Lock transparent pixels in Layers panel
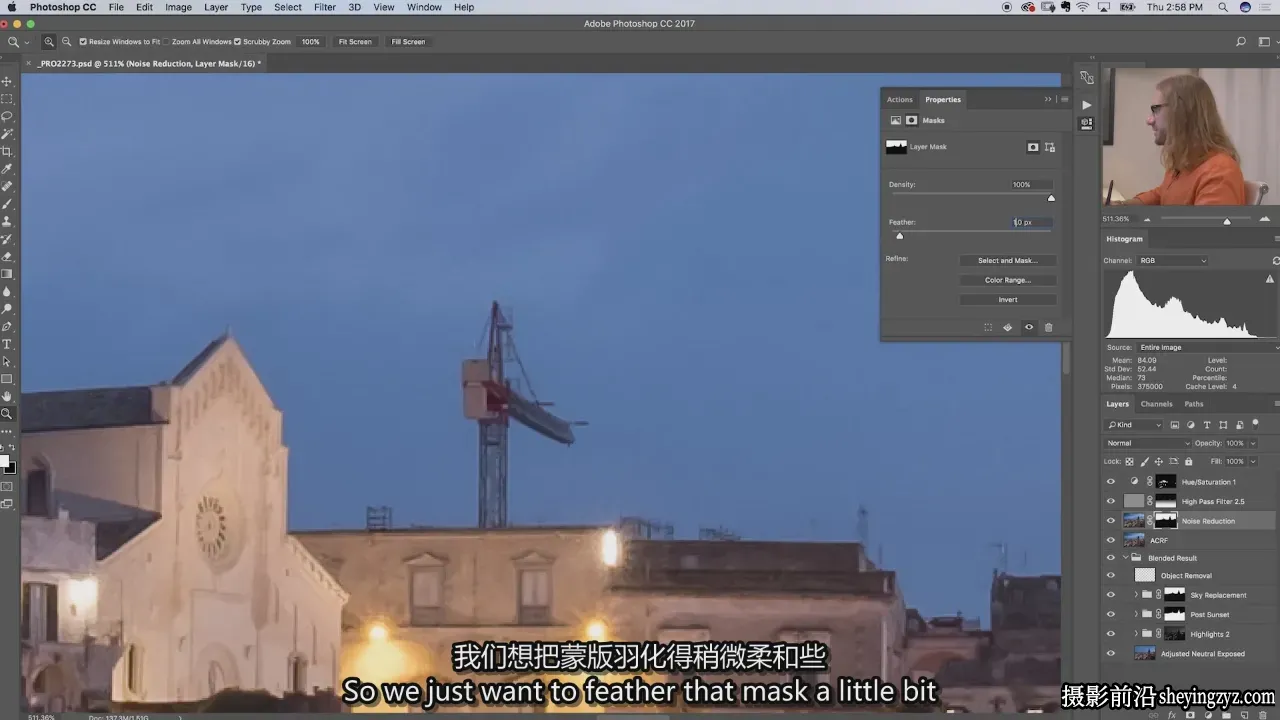Viewport: 1280px width, 720px height. 1130,462
